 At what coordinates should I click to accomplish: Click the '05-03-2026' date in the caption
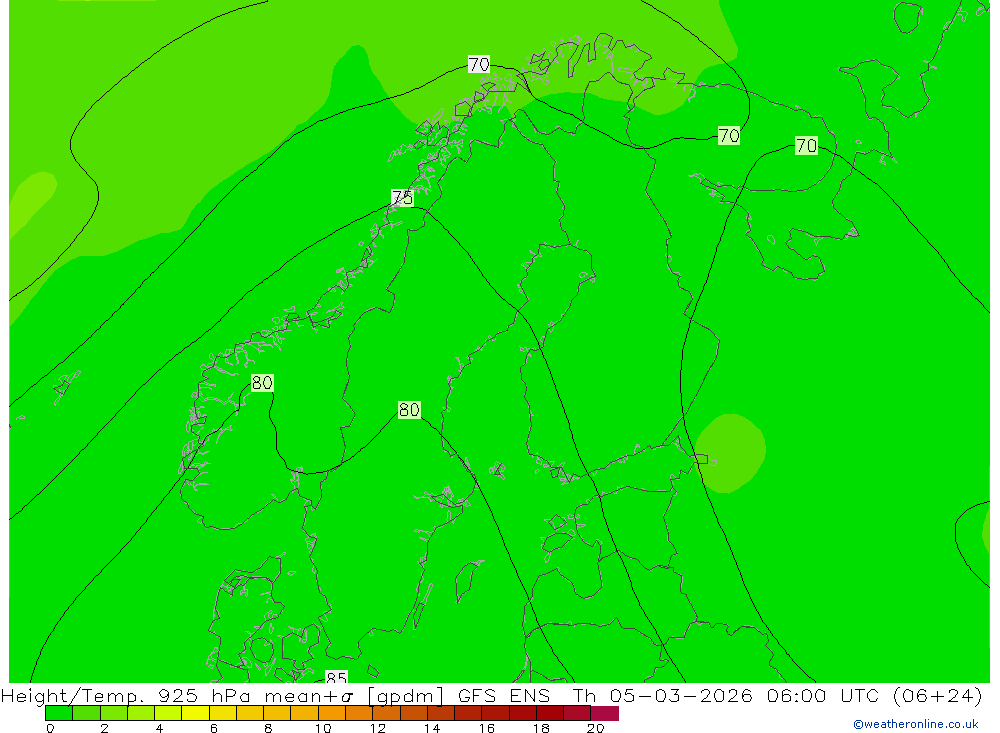(681, 696)
